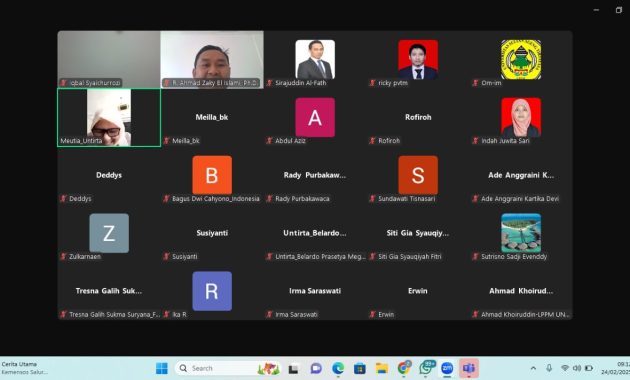630x380 pixels.
Task: Click the muted mic icon beside Abdul Aziz
Action: click(270, 141)
